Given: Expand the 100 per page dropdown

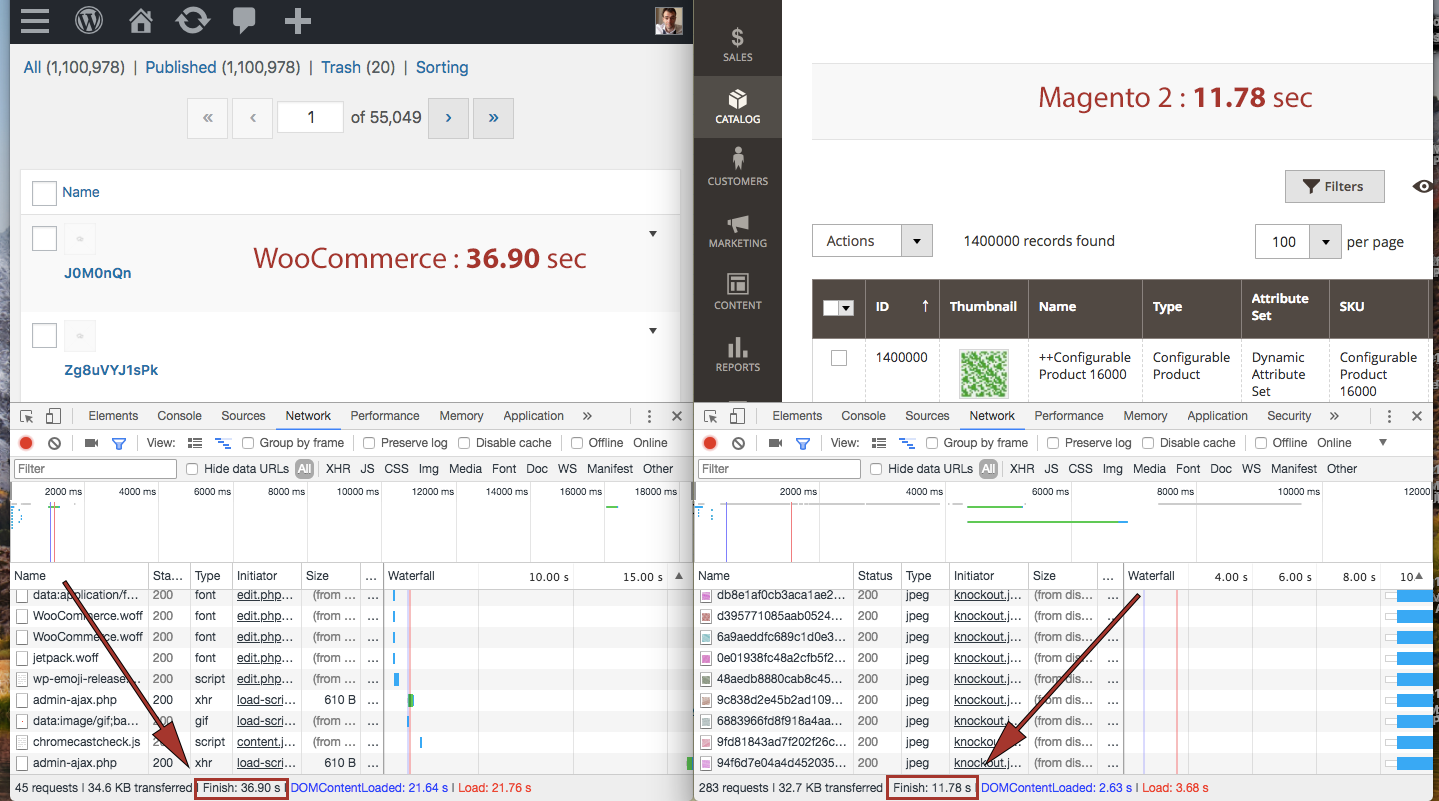Looking at the screenshot, I should (x=1325, y=241).
